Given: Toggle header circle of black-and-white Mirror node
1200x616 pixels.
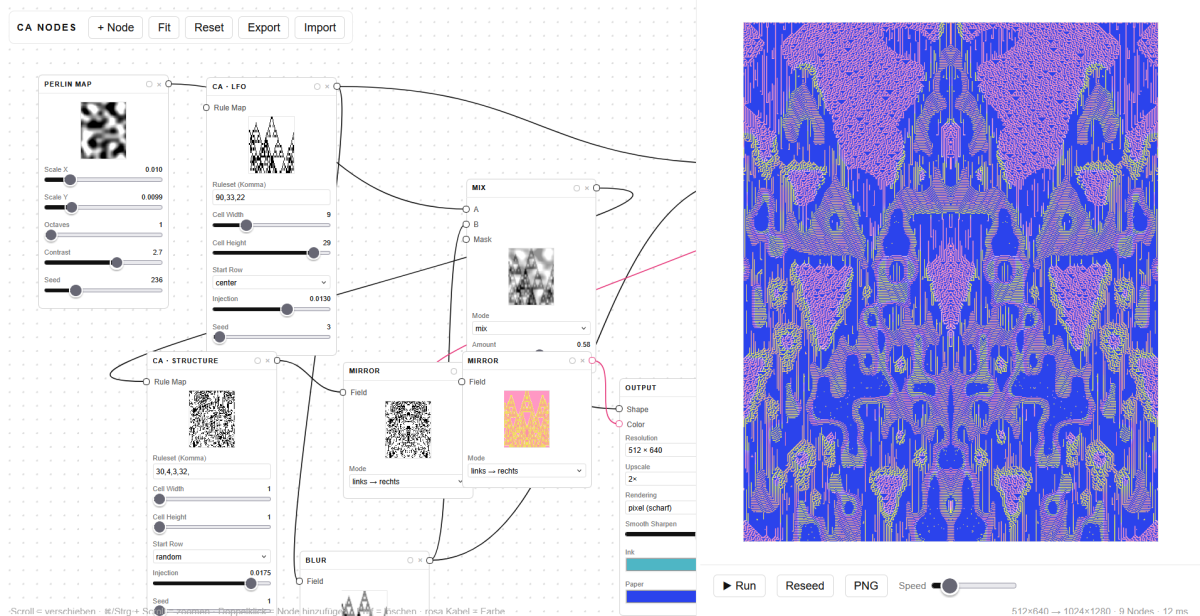Looking at the screenshot, I should tap(453, 371).
